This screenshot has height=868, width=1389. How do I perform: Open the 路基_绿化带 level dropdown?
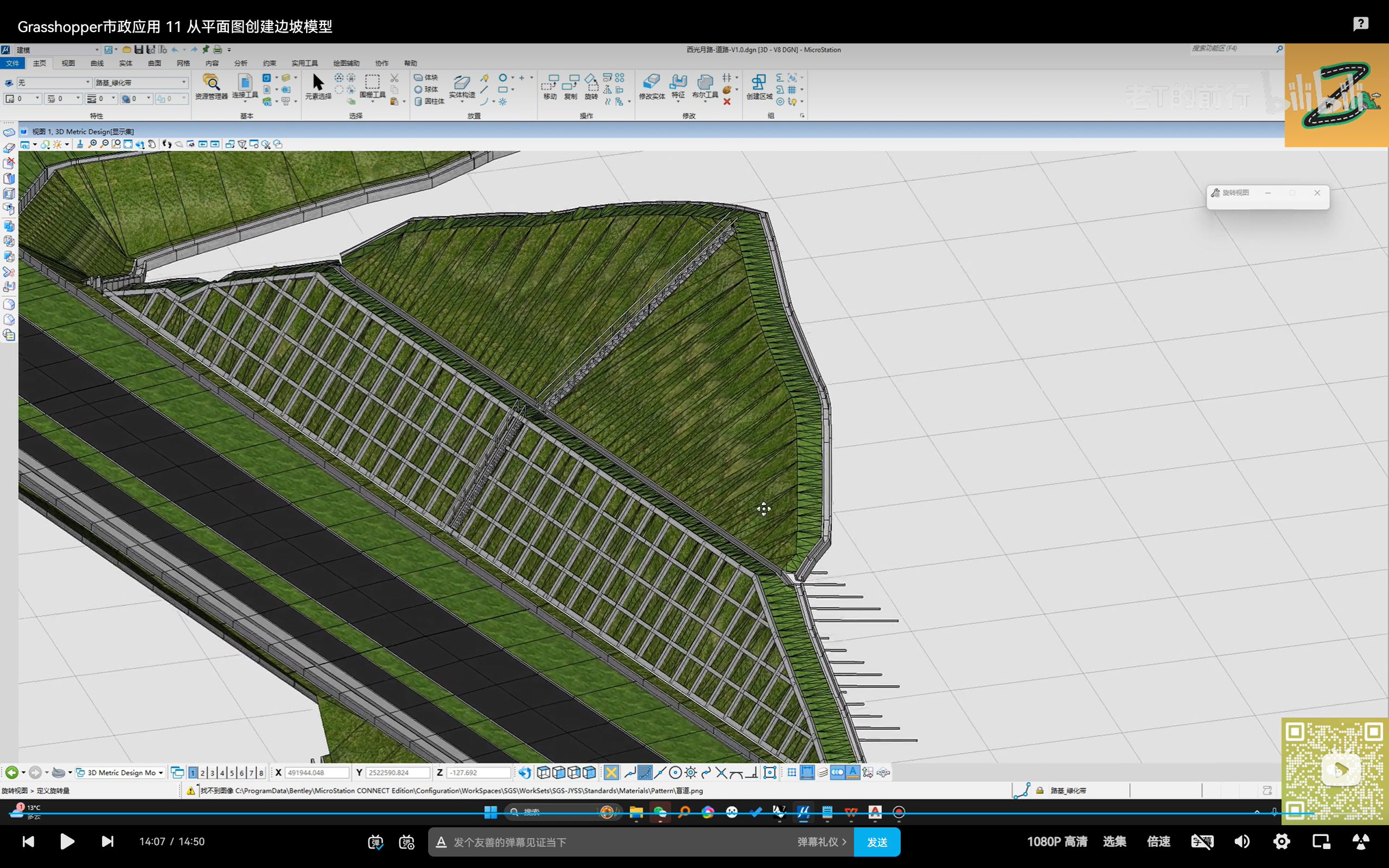184,82
